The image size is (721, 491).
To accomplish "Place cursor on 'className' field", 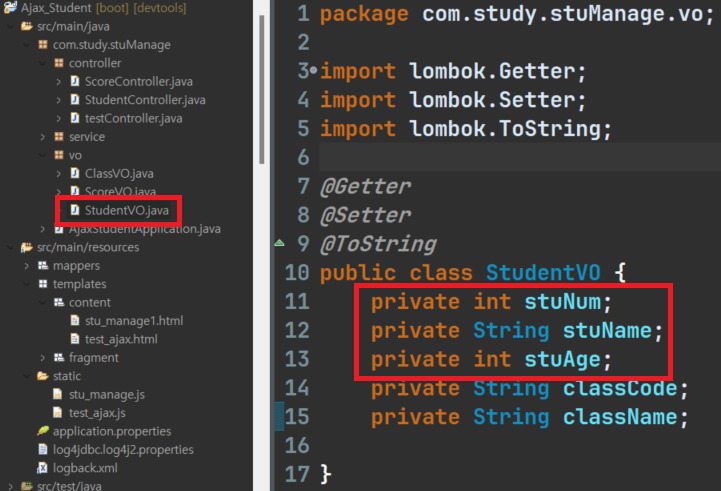I will point(620,417).
